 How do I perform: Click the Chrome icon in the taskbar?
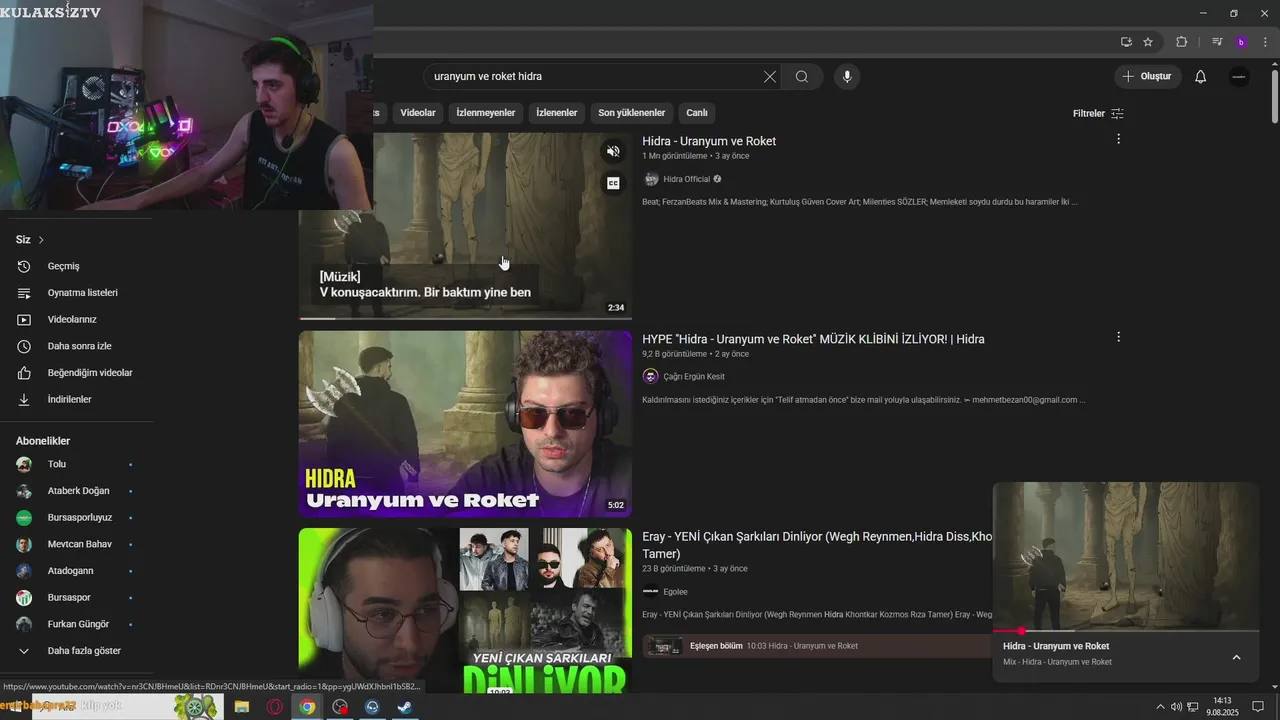point(307,707)
